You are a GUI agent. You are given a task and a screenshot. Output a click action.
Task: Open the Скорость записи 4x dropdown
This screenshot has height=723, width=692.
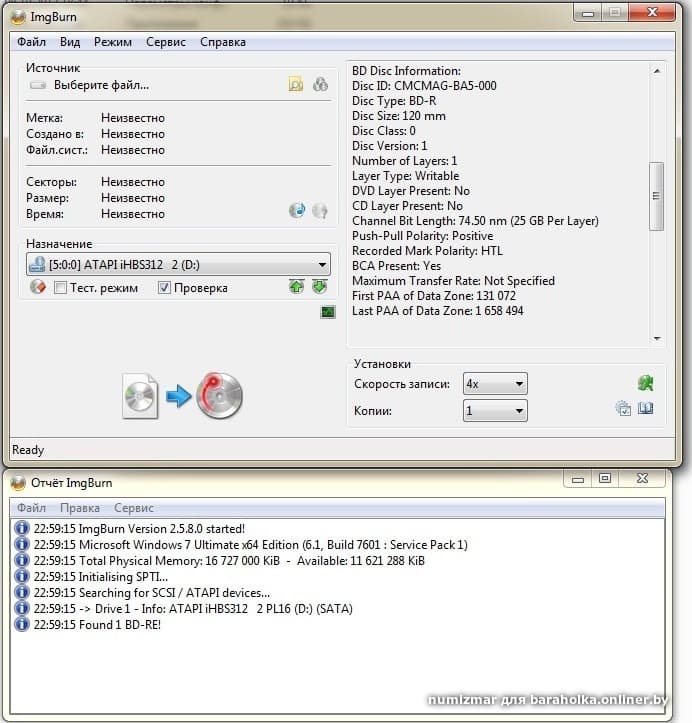(495, 384)
